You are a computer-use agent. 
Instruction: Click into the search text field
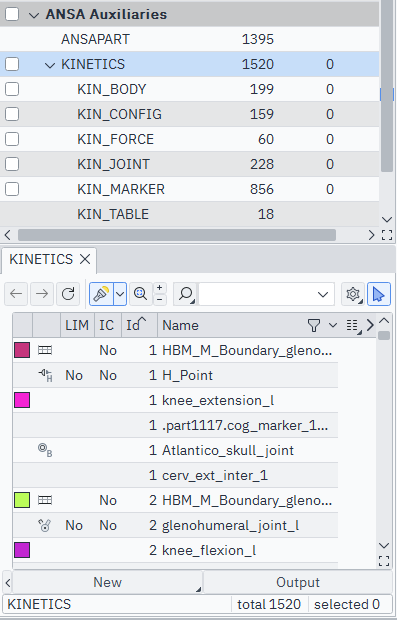tap(258, 294)
